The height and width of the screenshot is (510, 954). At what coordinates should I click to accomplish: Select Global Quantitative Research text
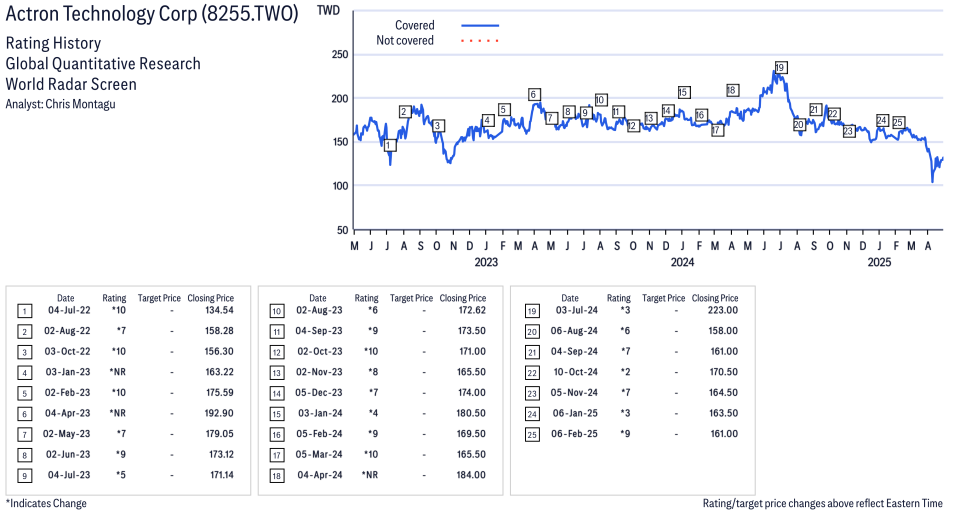103,64
